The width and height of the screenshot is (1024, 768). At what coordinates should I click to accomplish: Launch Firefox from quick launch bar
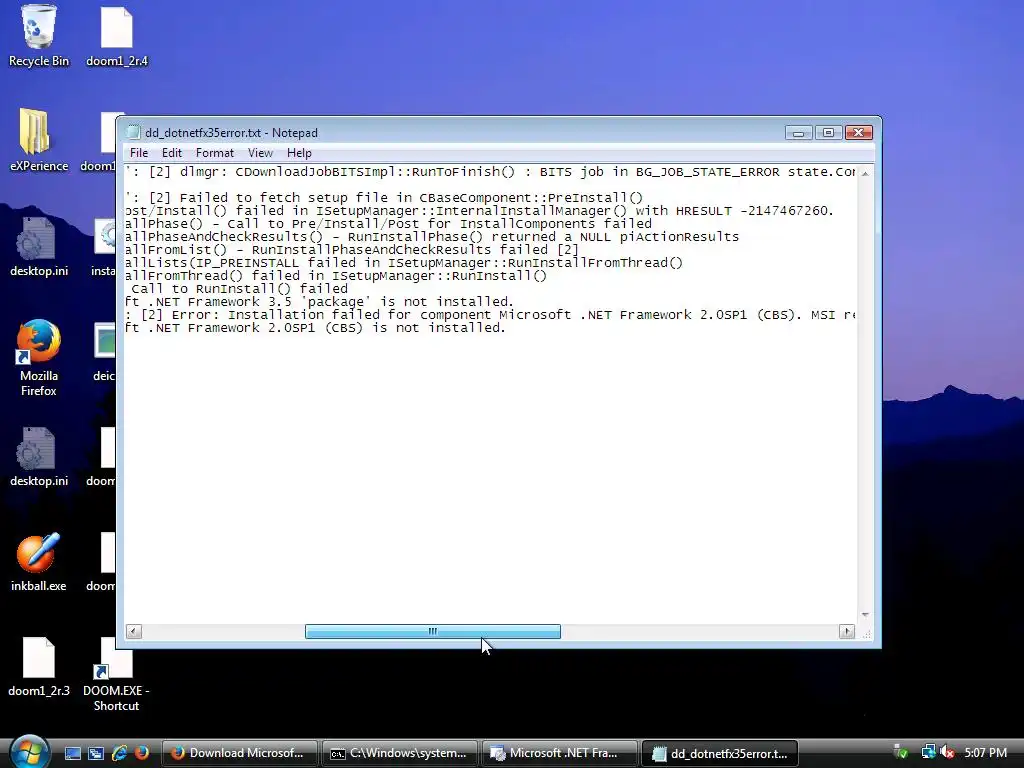coord(142,753)
